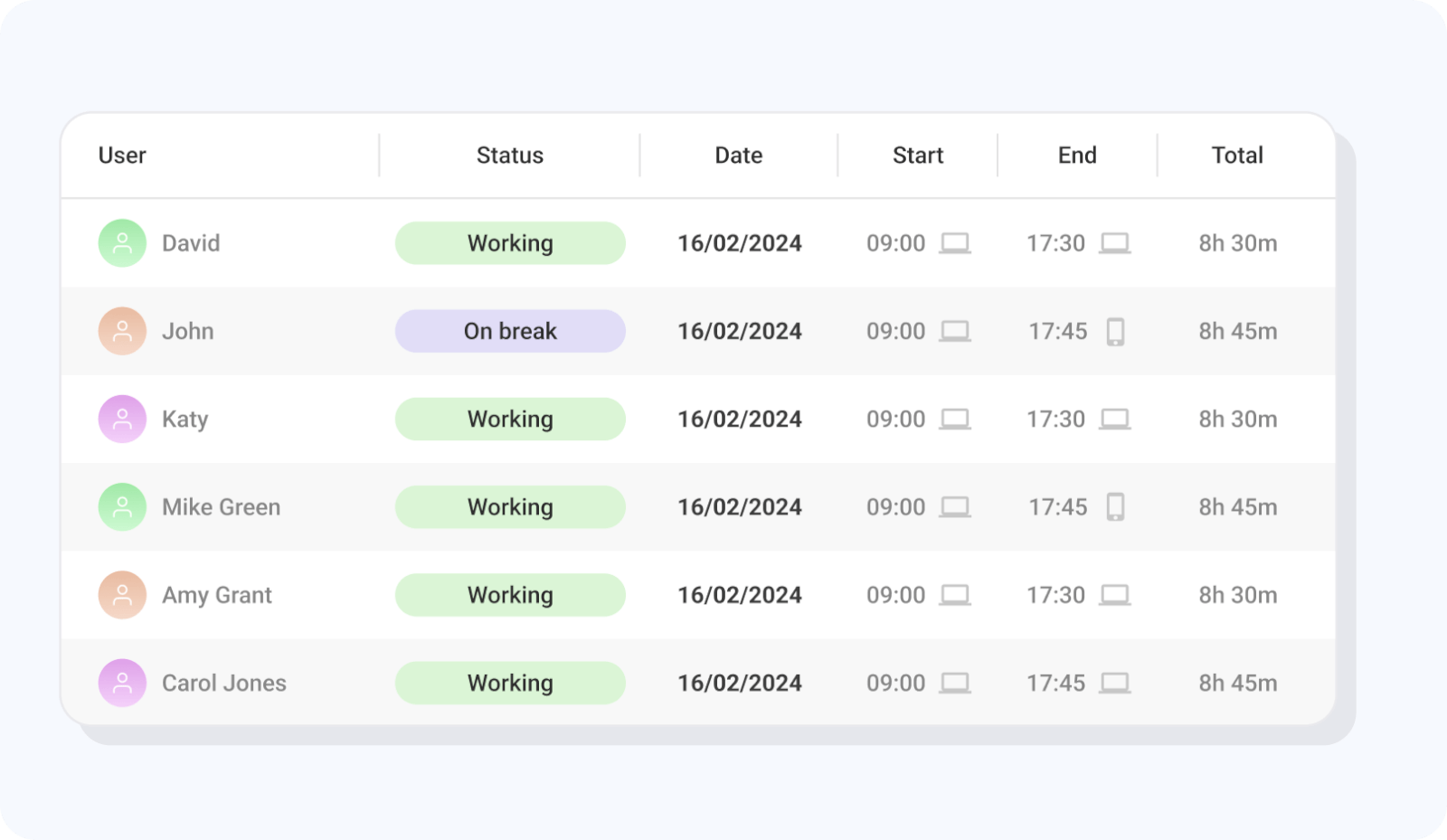The width and height of the screenshot is (1447, 840).
Task: Click the laptop icon beside David's 09:00 start
Action: pos(954,243)
